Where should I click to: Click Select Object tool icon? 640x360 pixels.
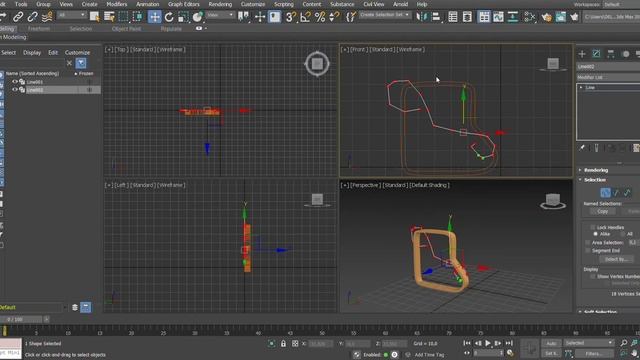(94, 17)
